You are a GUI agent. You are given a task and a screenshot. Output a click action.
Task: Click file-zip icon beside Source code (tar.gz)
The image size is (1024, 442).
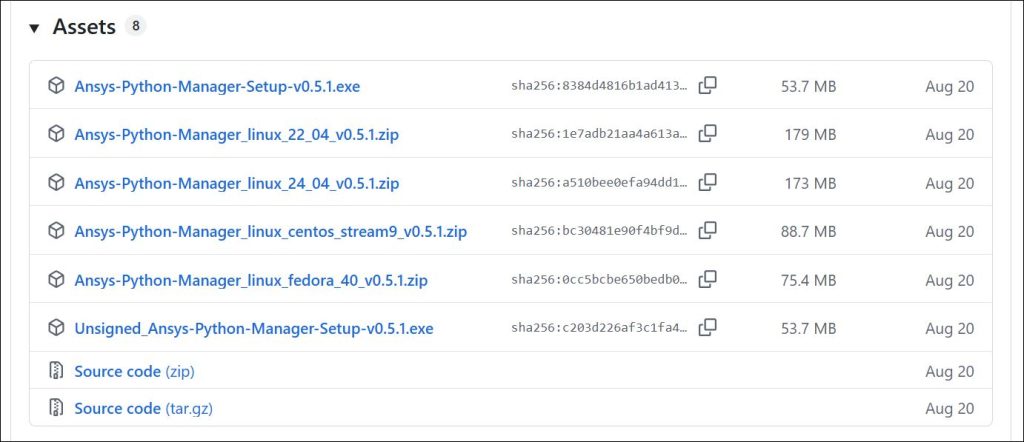[56, 408]
